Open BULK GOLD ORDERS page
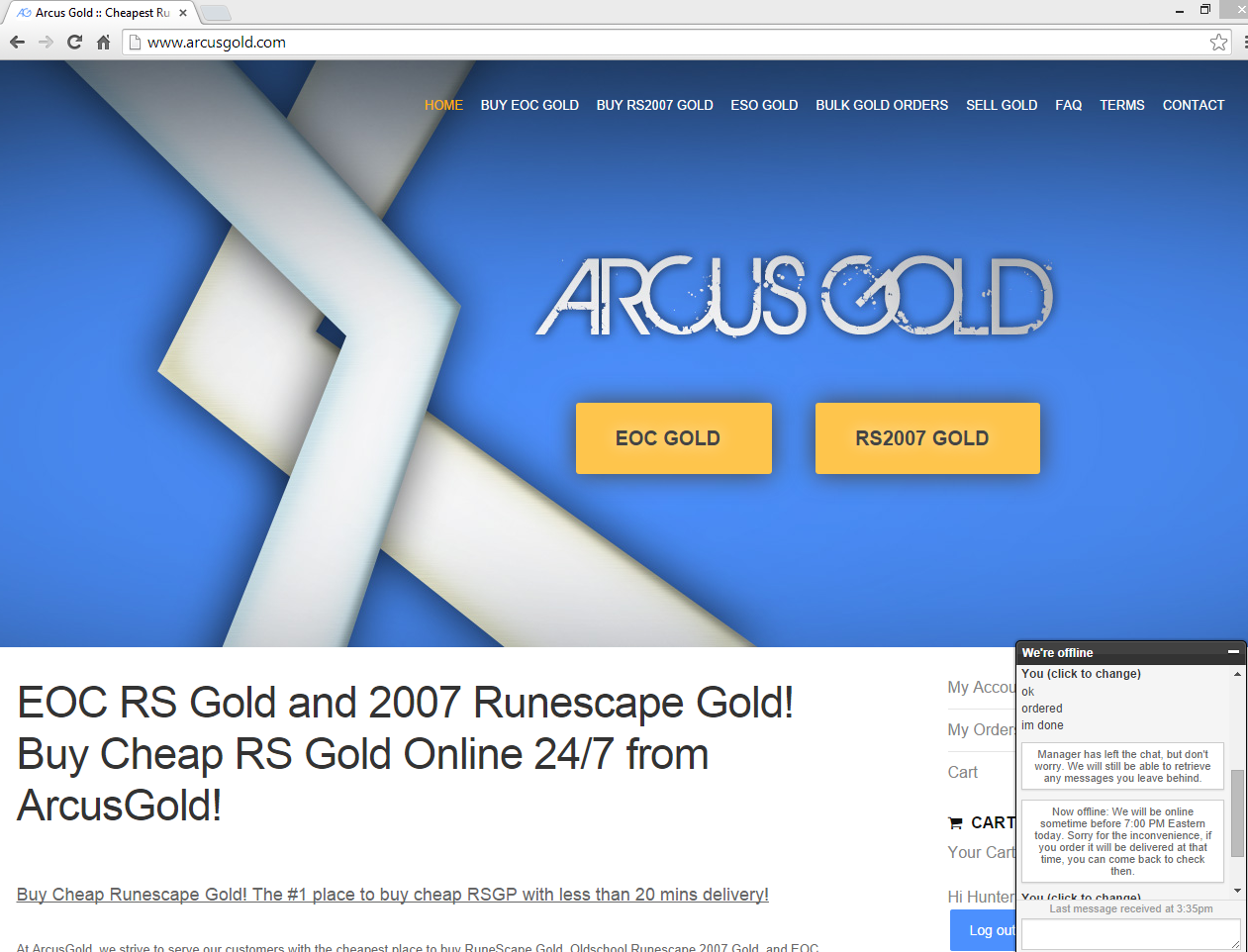Image resolution: width=1248 pixels, height=952 pixels. (x=882, y=105)
